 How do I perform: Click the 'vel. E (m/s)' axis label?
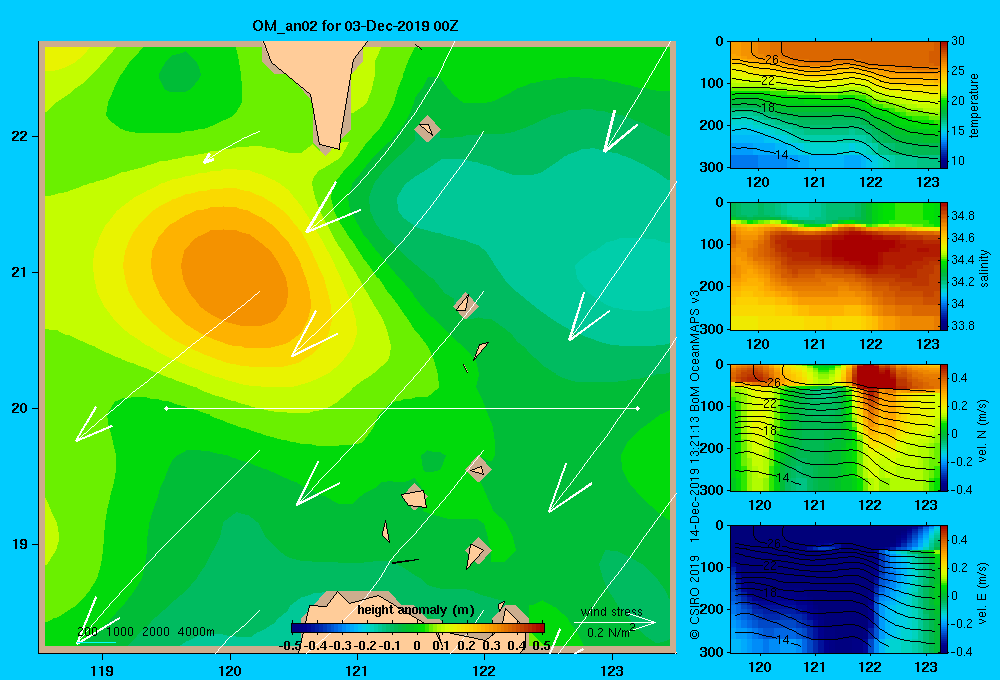click(983, 592)
